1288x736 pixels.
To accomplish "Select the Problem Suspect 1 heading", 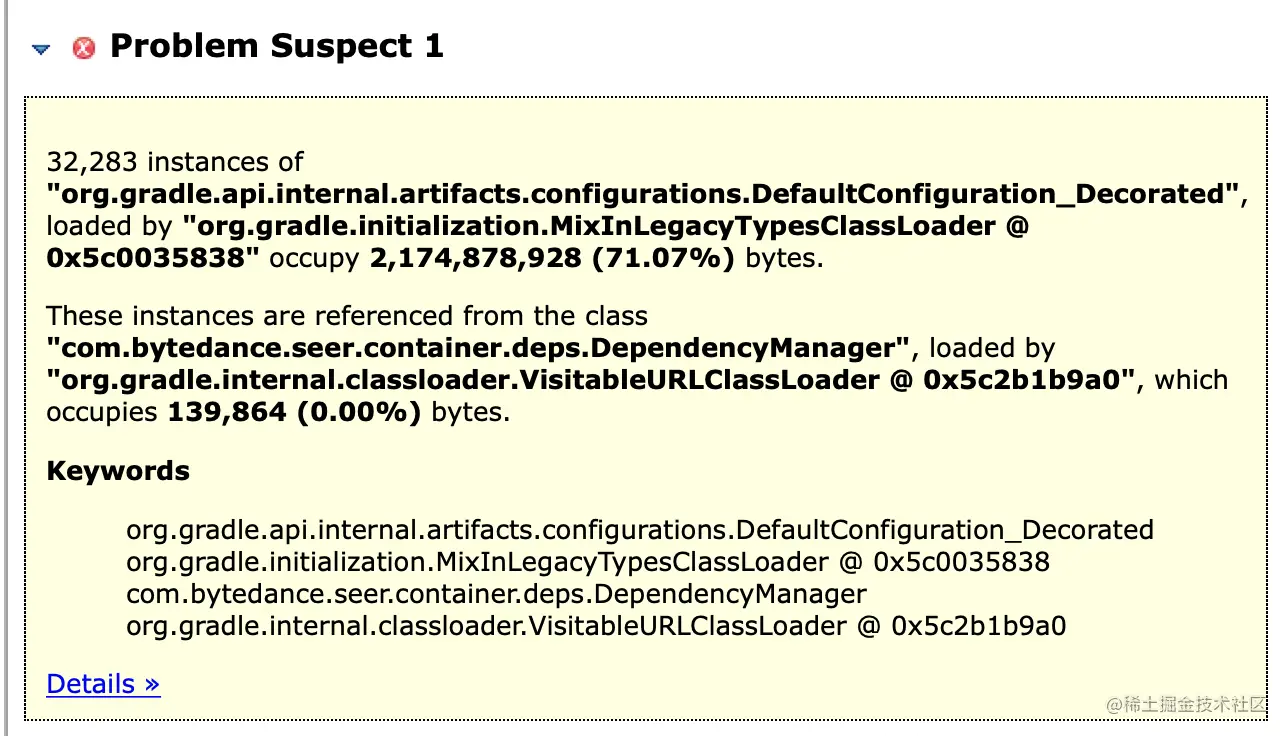I will click(277, 46).
